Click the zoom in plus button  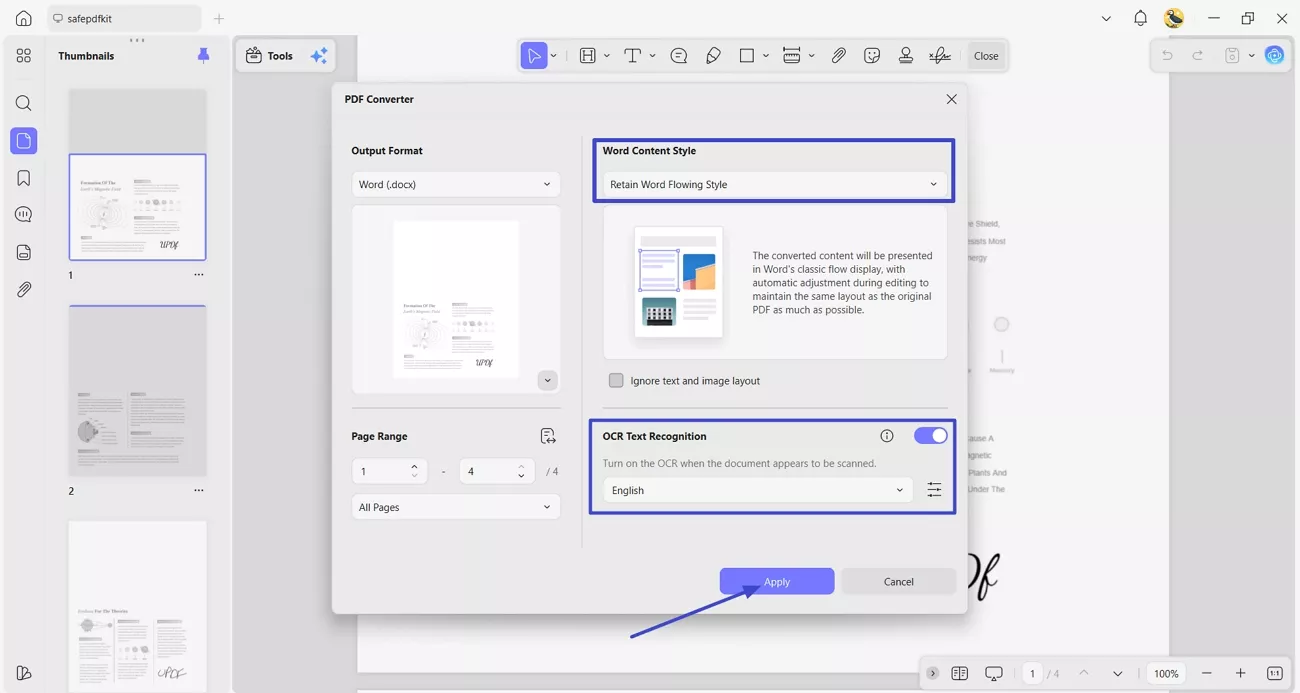point(1241,674)
